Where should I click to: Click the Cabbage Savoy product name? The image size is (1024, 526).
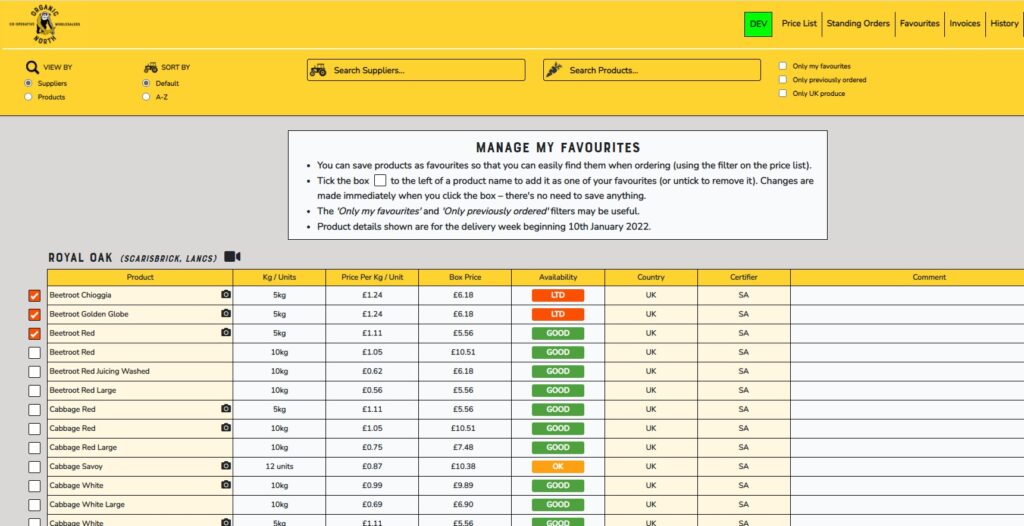tap(76, 467)
